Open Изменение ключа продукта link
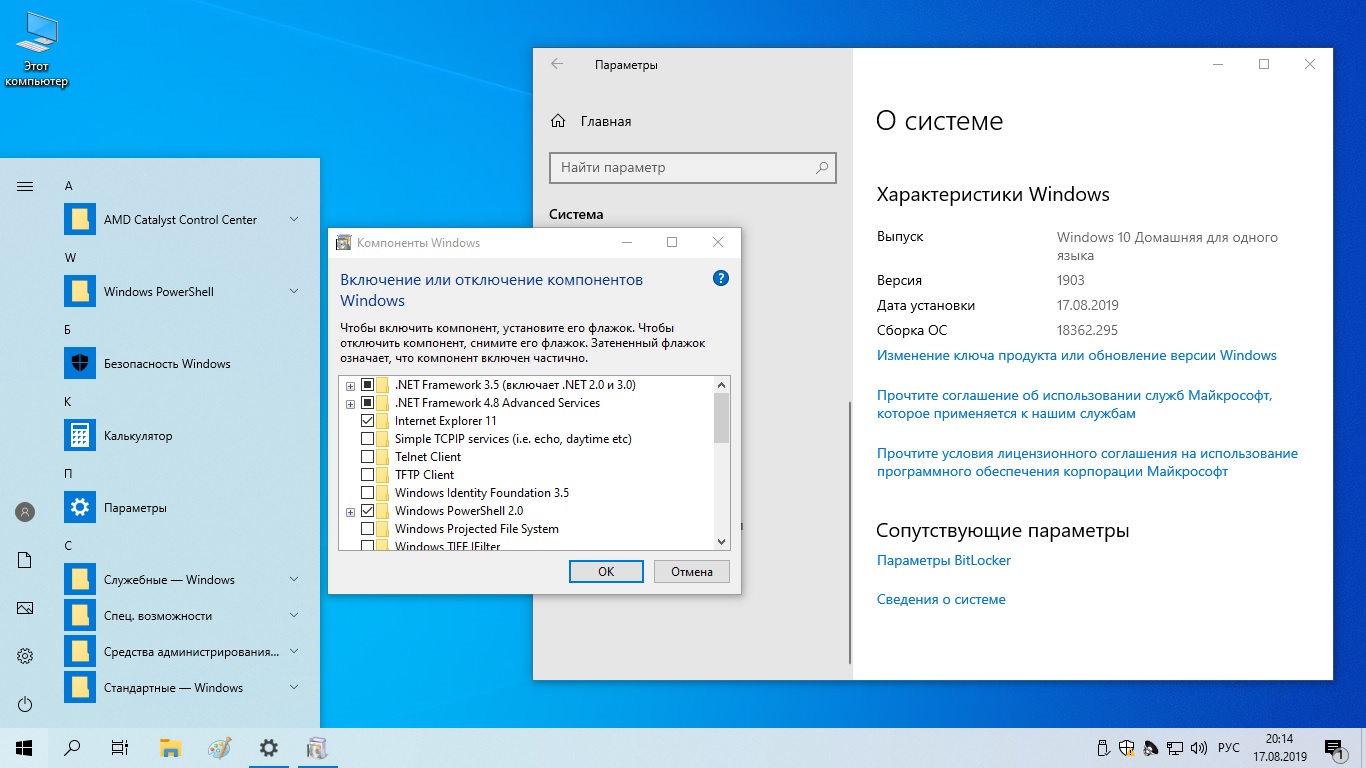Screen dimensions: 1366x768 tap(1077, 355)
